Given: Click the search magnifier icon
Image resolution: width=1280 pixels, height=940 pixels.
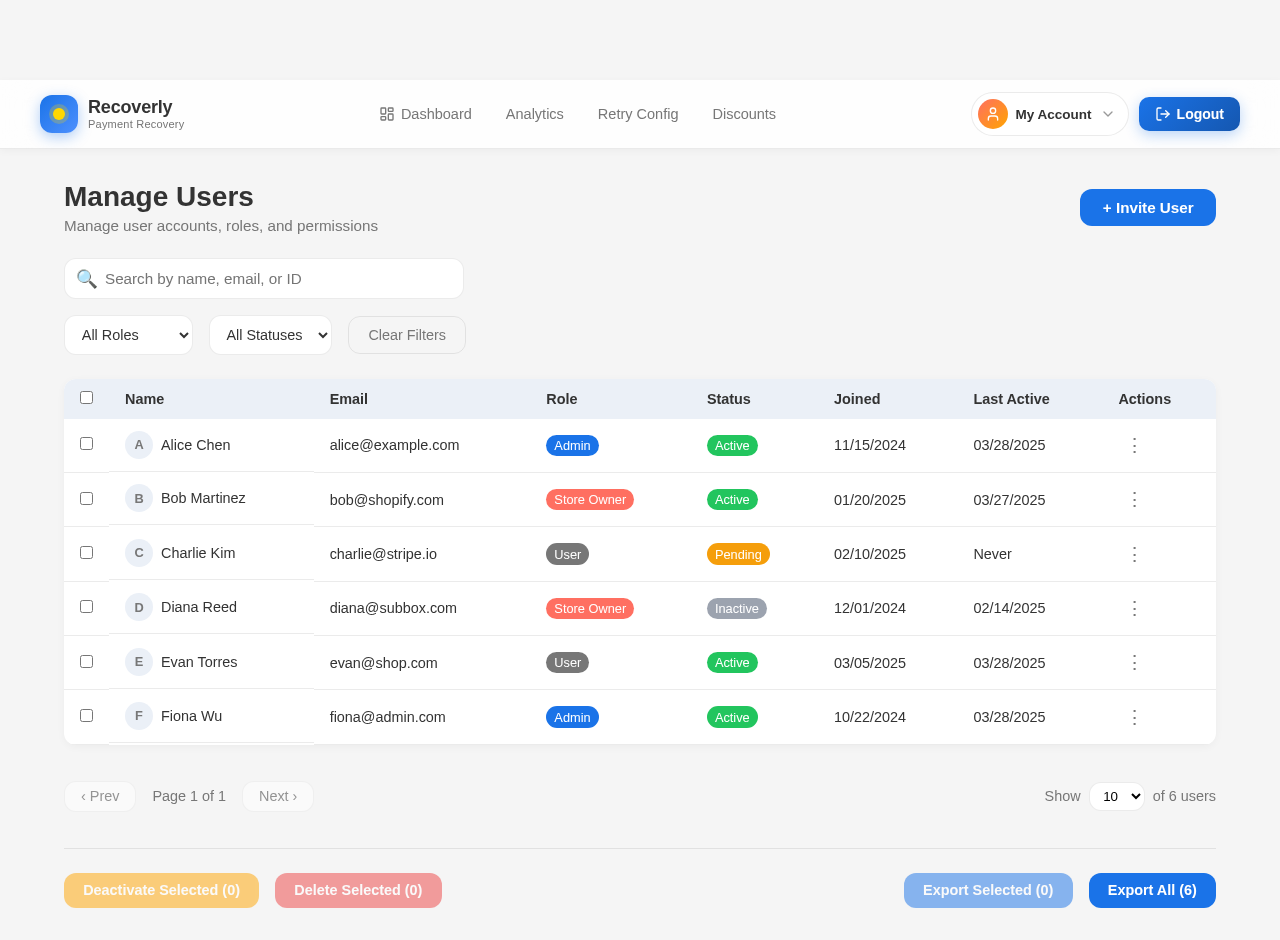Looking at the screenshot, I should 87,279.
